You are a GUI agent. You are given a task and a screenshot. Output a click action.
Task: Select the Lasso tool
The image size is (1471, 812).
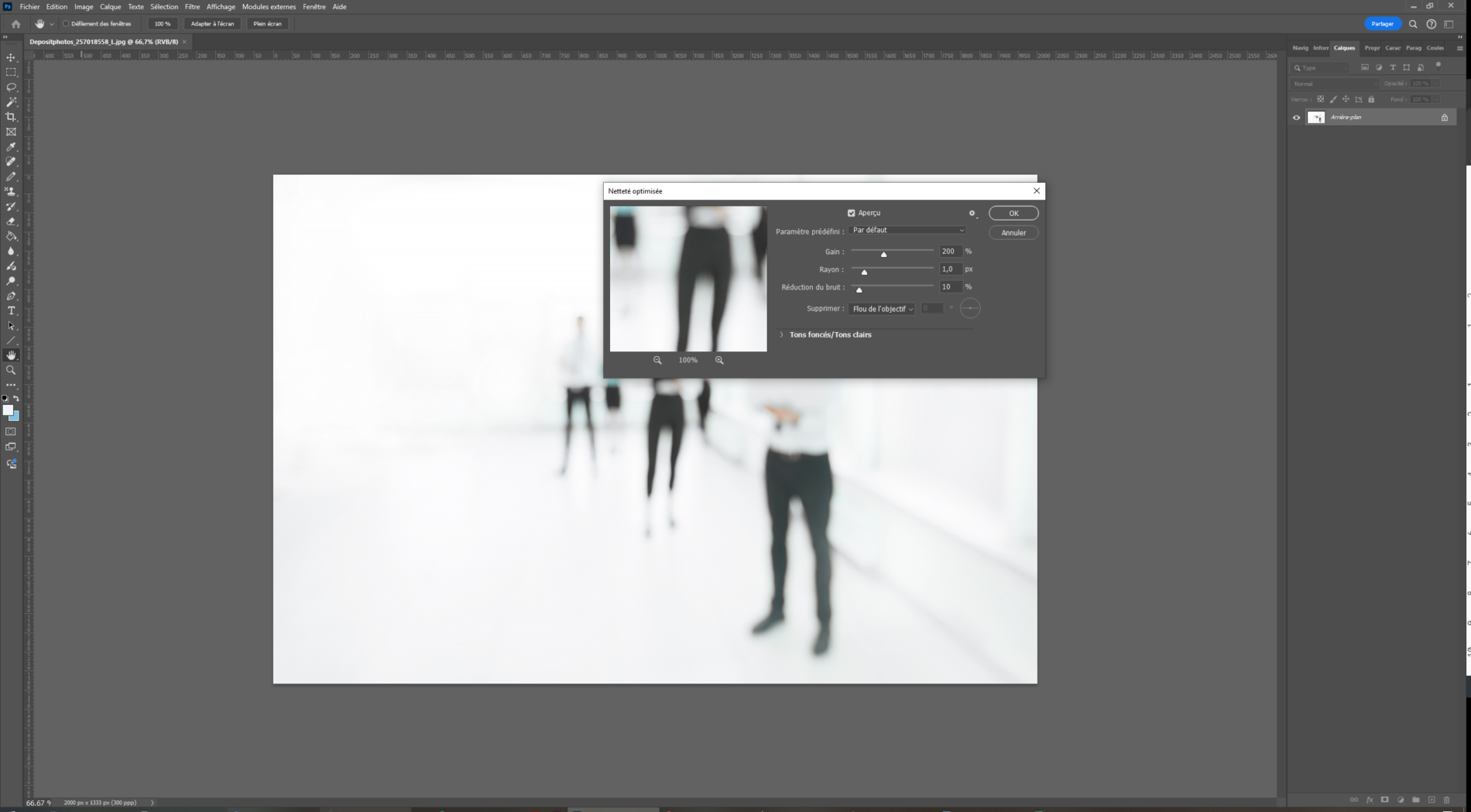point(11,87)
